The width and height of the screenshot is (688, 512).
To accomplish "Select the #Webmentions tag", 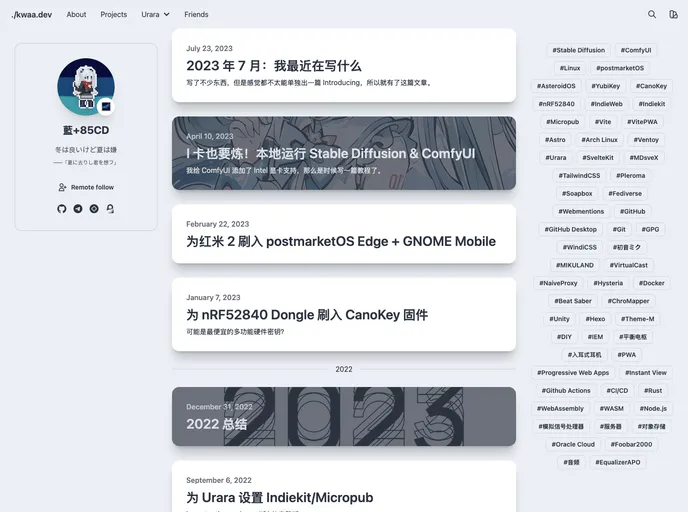I will click(x=581, y=211).
